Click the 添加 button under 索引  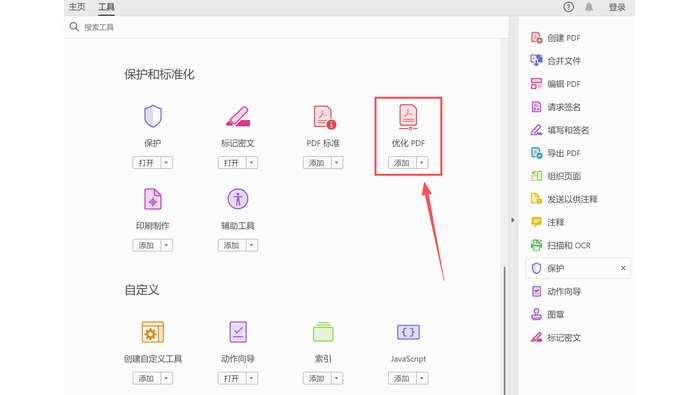317,378
